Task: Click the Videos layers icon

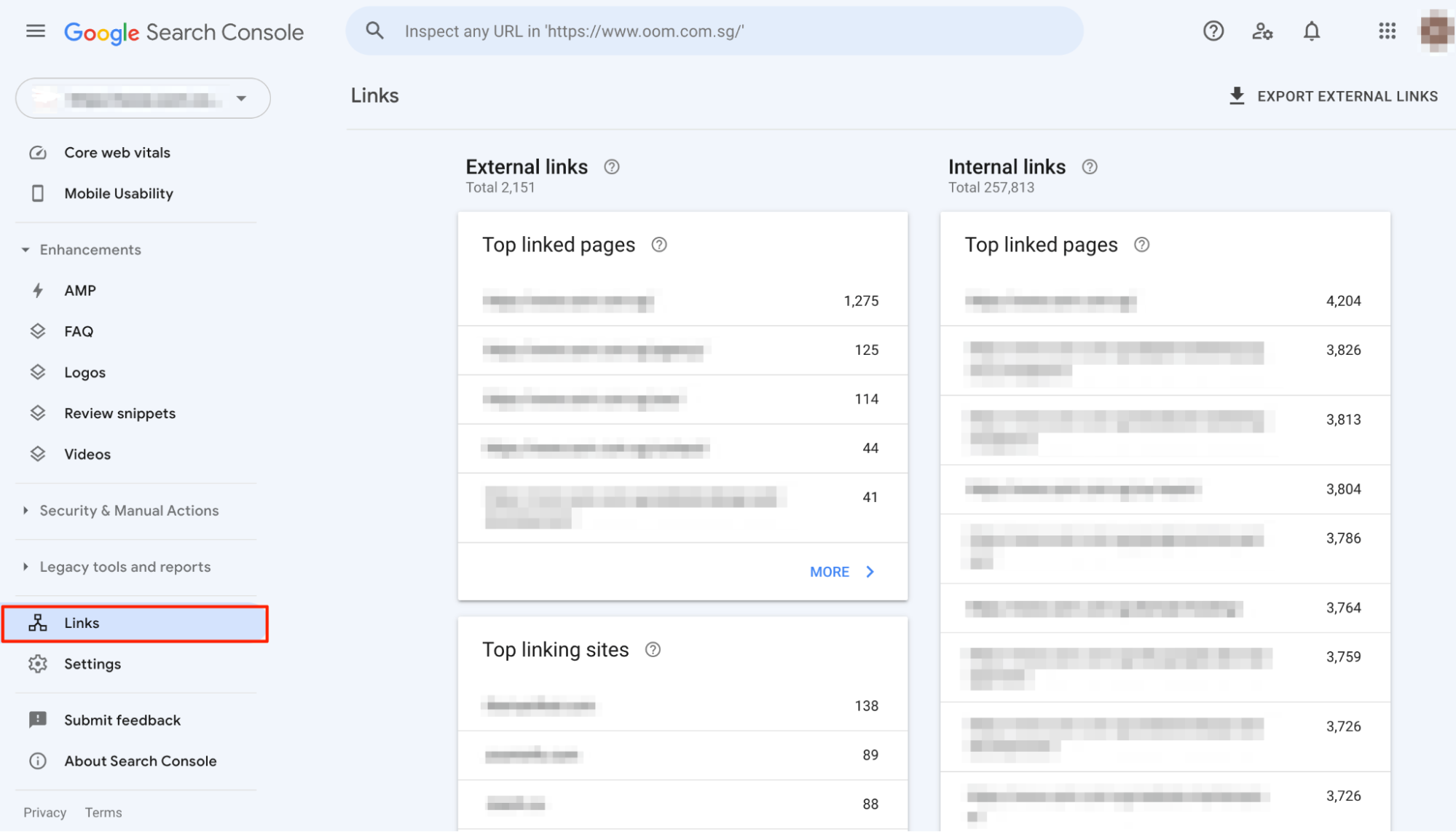Action: (x=38, y=454)
